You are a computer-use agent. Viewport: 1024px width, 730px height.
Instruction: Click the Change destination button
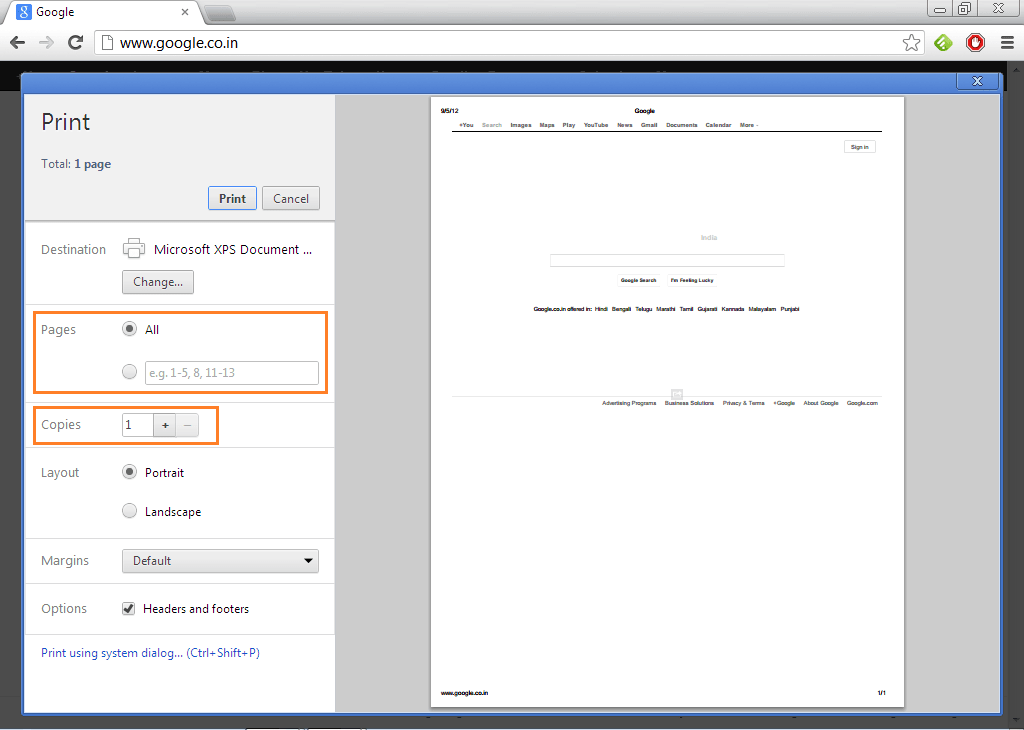pyautogui.click(x=157, y=282)
